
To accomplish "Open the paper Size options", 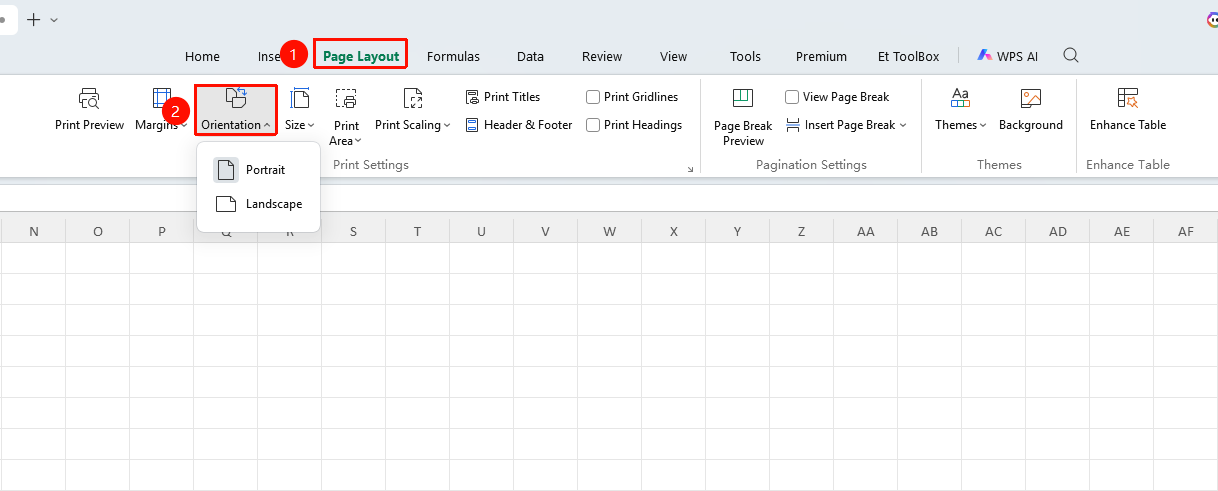I will tap(299, 110).
